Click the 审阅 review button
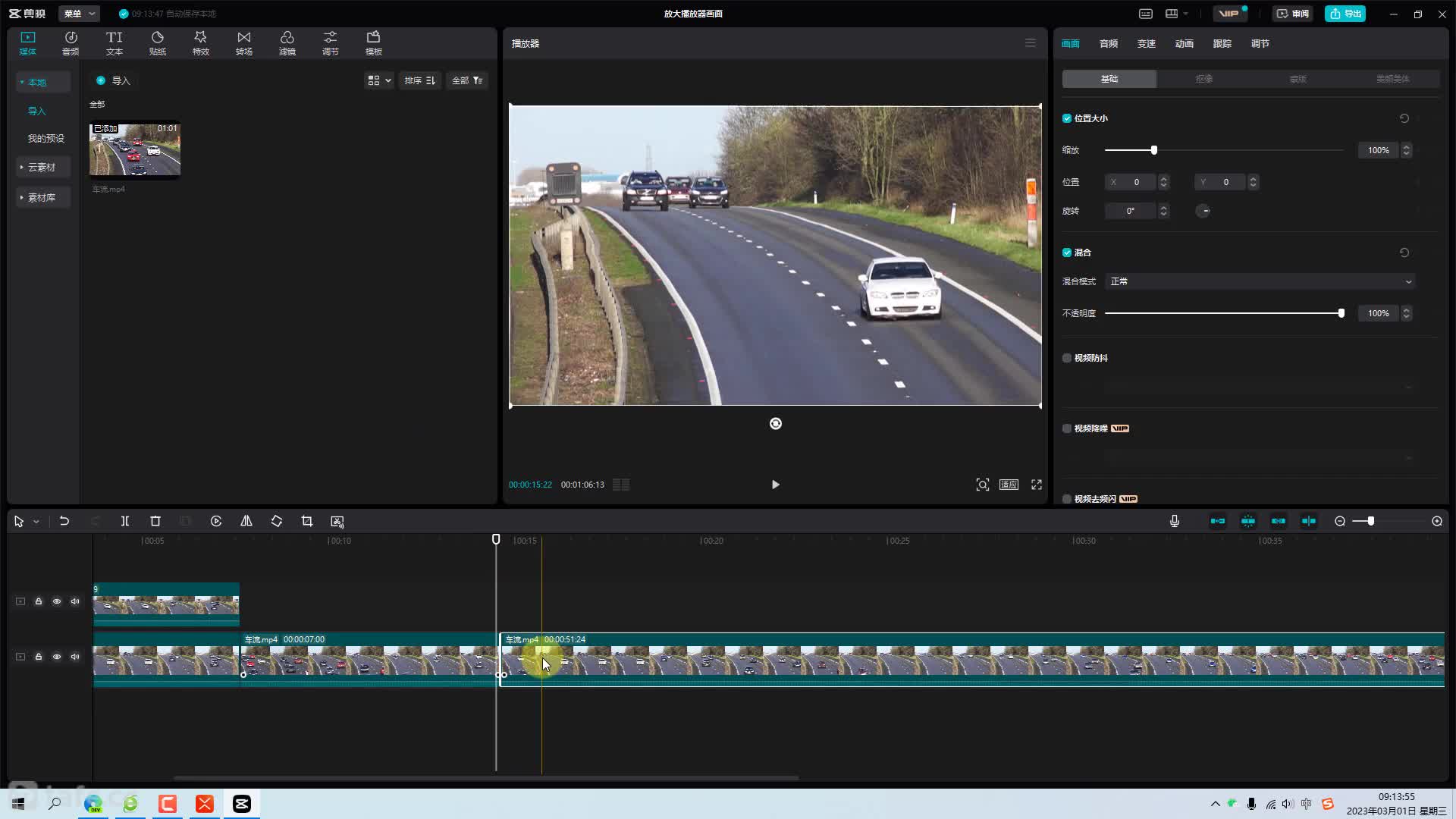This screenshot has height=819, width=1456. click(1293, 14)
